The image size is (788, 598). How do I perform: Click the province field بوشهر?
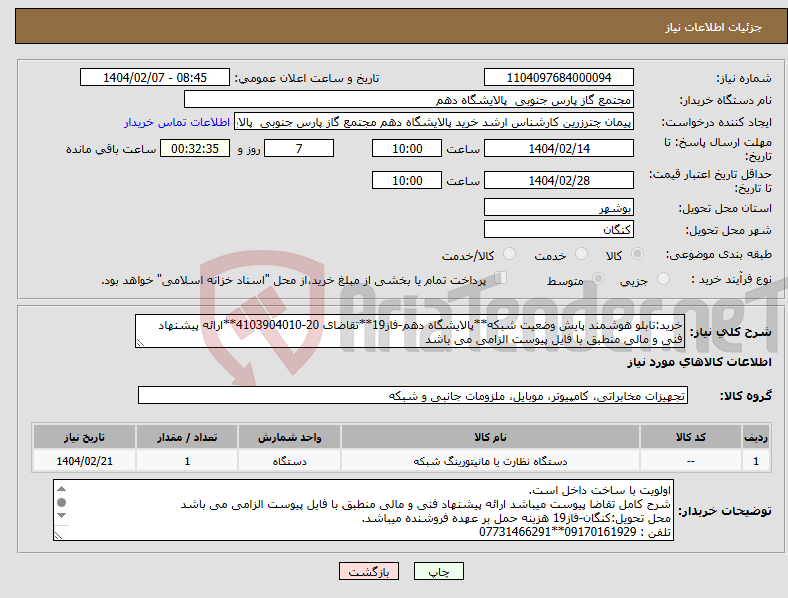[x=558, y=207]
